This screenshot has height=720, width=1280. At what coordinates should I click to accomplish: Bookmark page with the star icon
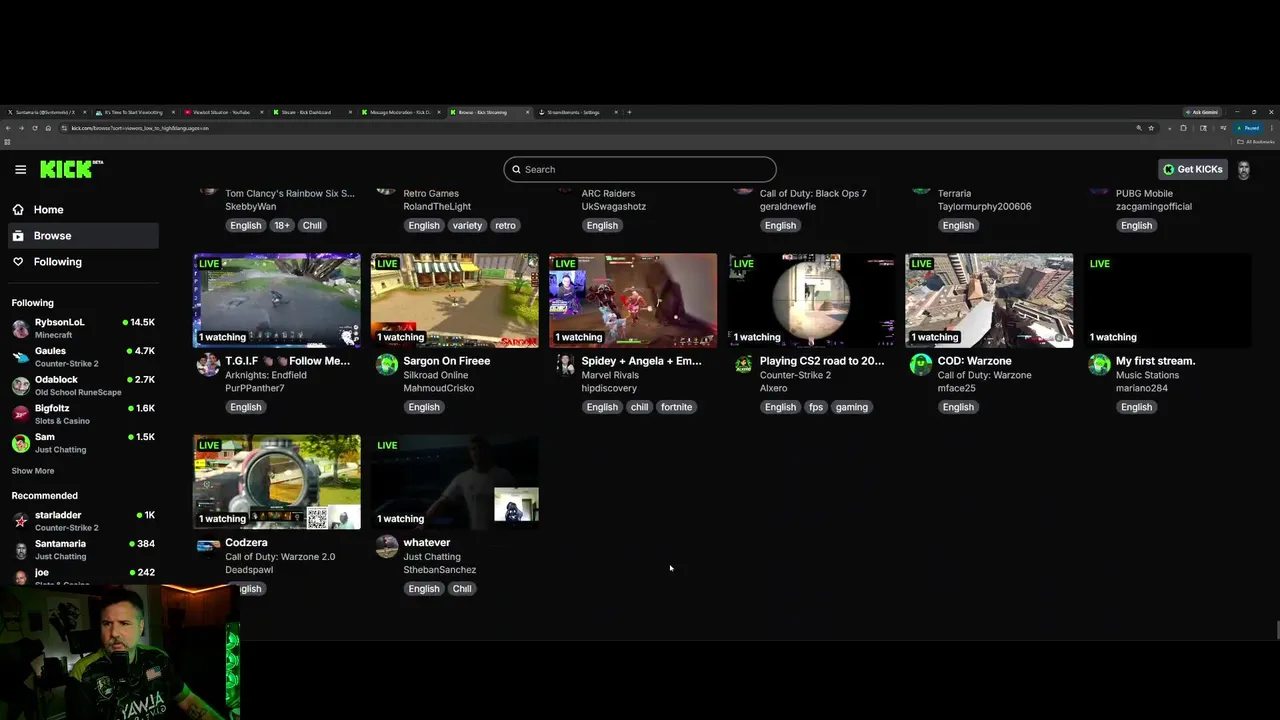coord(1152,128)
